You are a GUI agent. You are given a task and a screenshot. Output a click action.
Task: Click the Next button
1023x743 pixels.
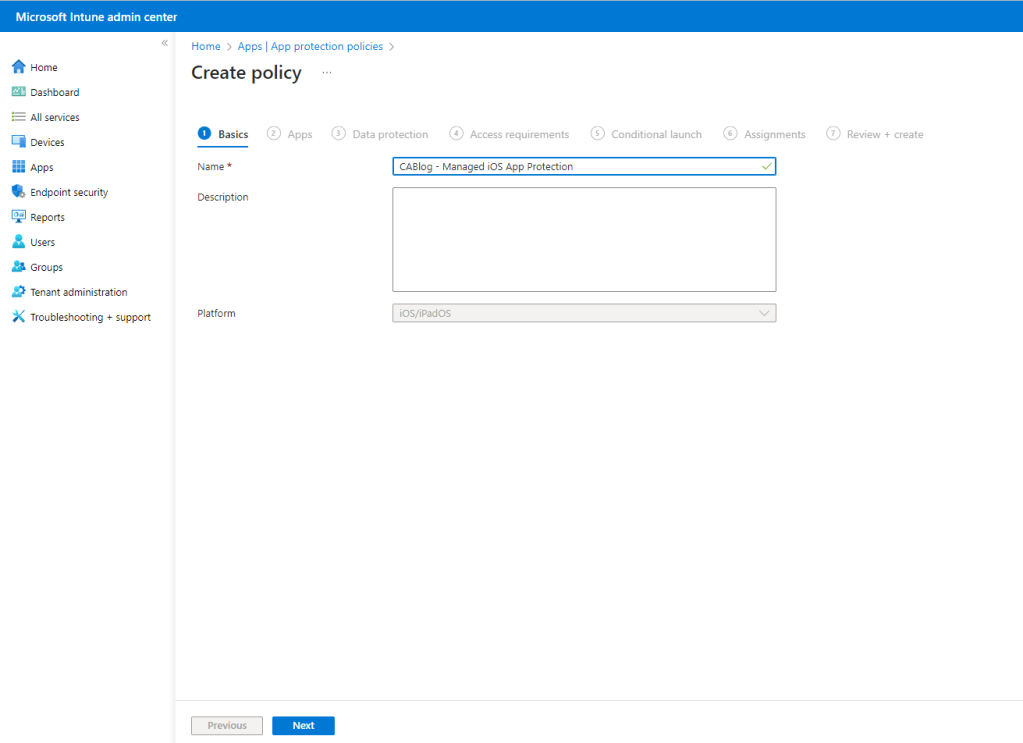[303, 726]
